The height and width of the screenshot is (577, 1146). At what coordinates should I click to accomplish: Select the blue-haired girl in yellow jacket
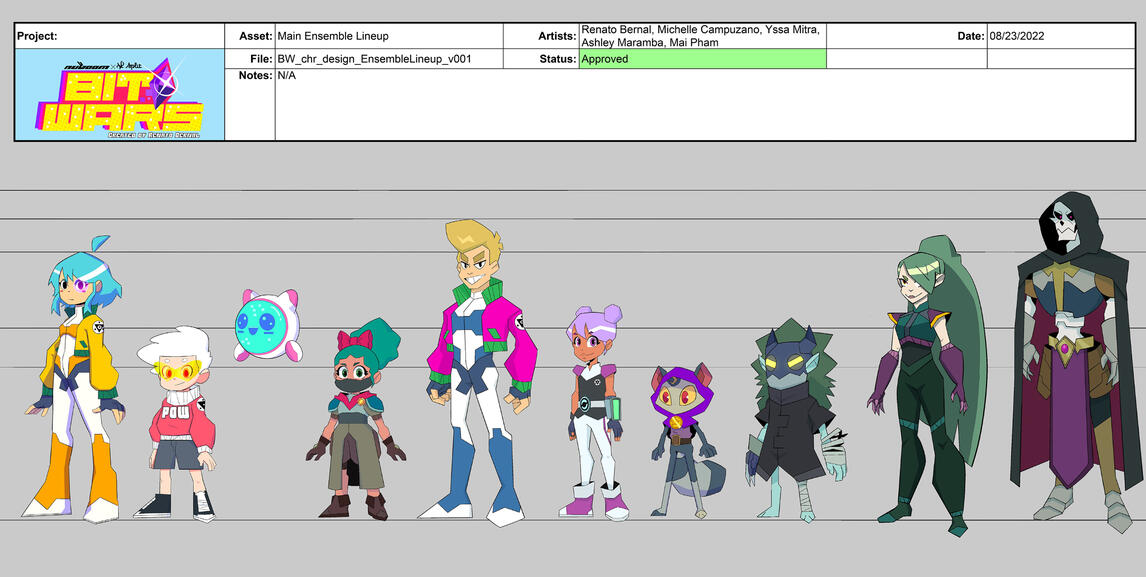tap(75, 379)
